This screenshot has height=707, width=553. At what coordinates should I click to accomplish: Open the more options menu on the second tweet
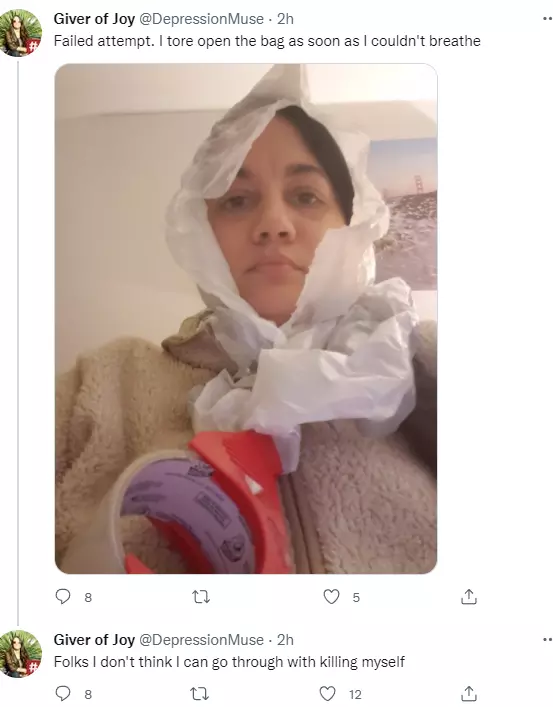tap(547, 640)
